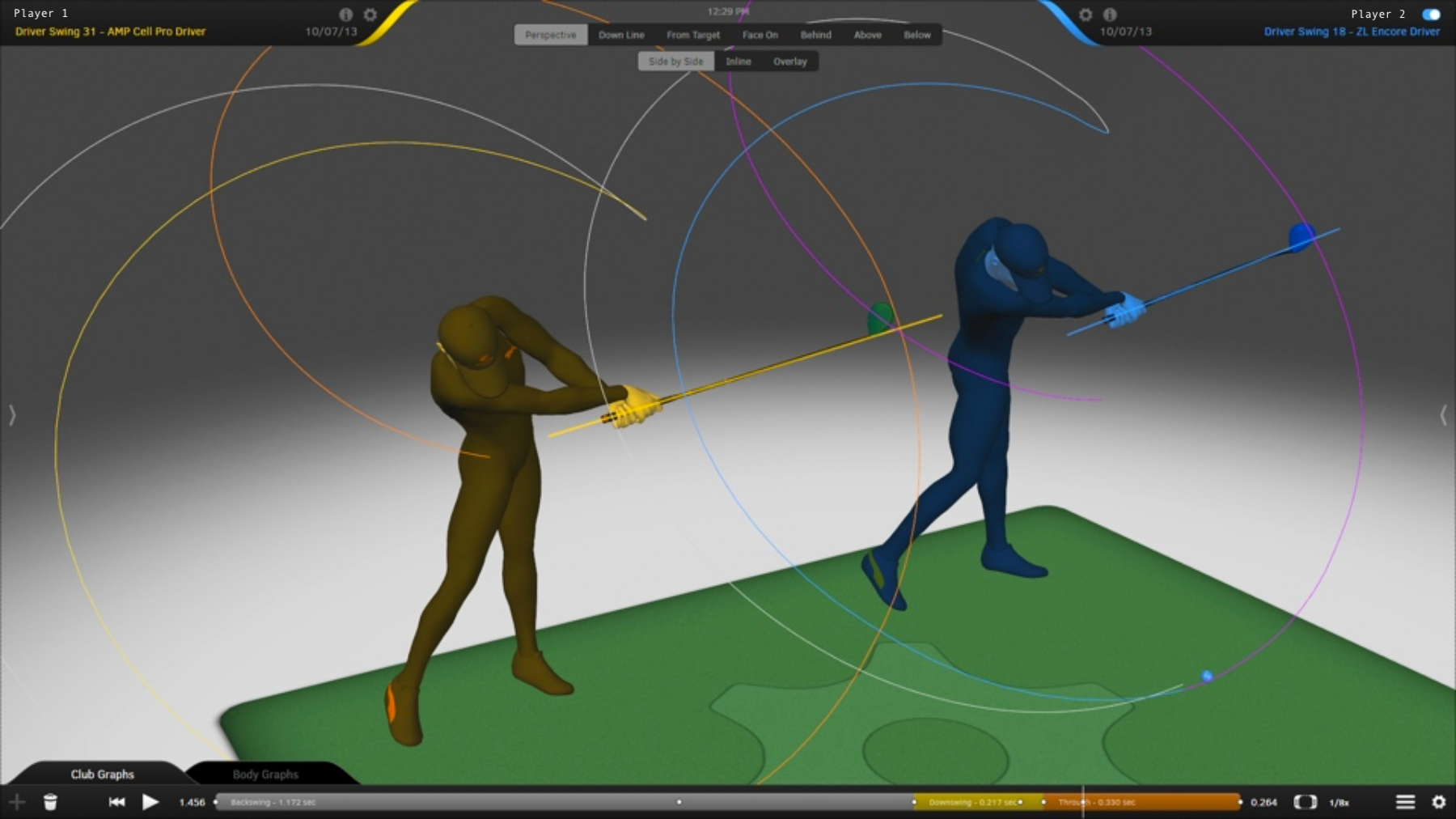Open the settings gear at bottom right
The height and width of the screenshot is (819, 1456).
tap(1439, 802)
